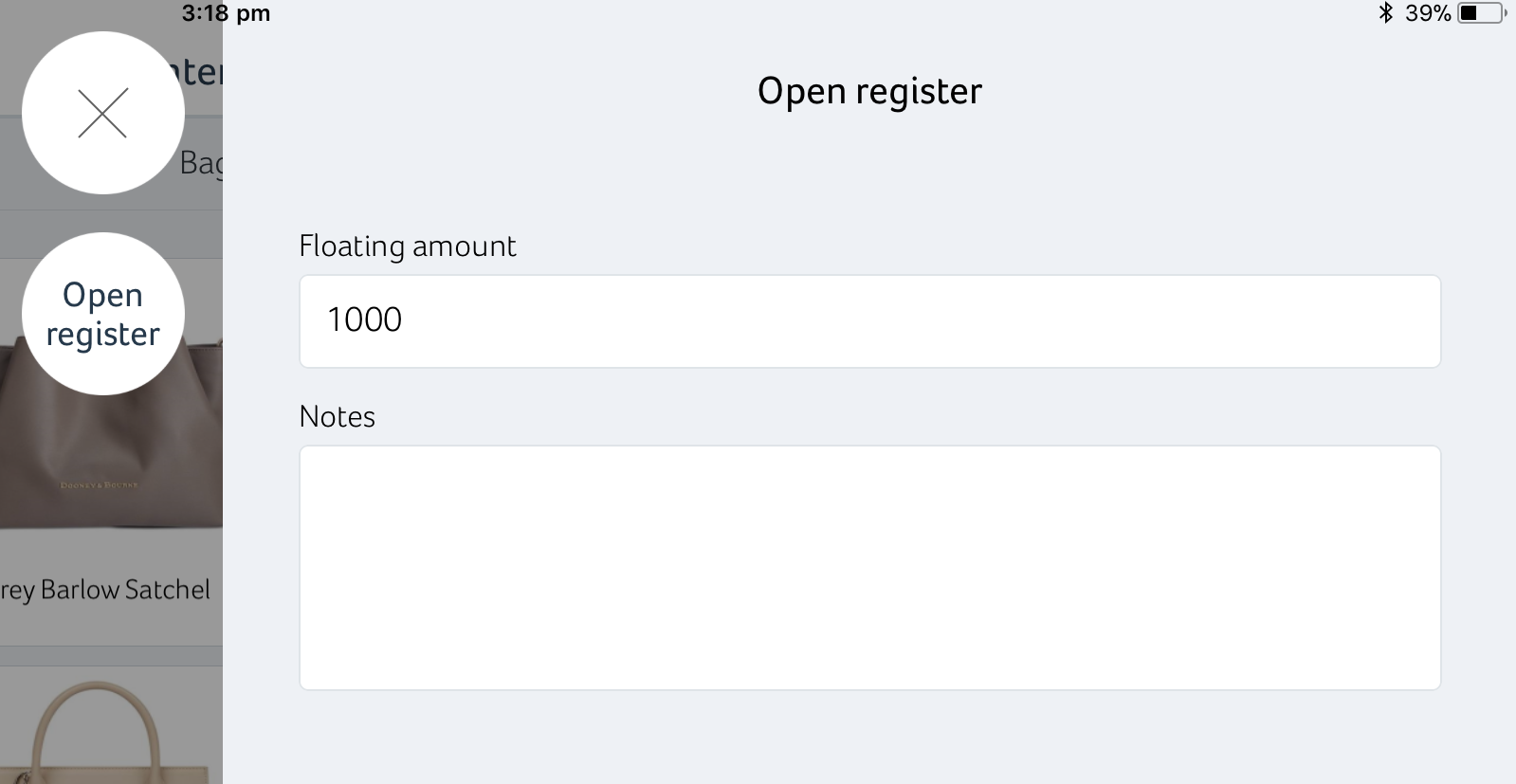Tap the battery icon in status bar
1516x784 pixels.
1481,13
